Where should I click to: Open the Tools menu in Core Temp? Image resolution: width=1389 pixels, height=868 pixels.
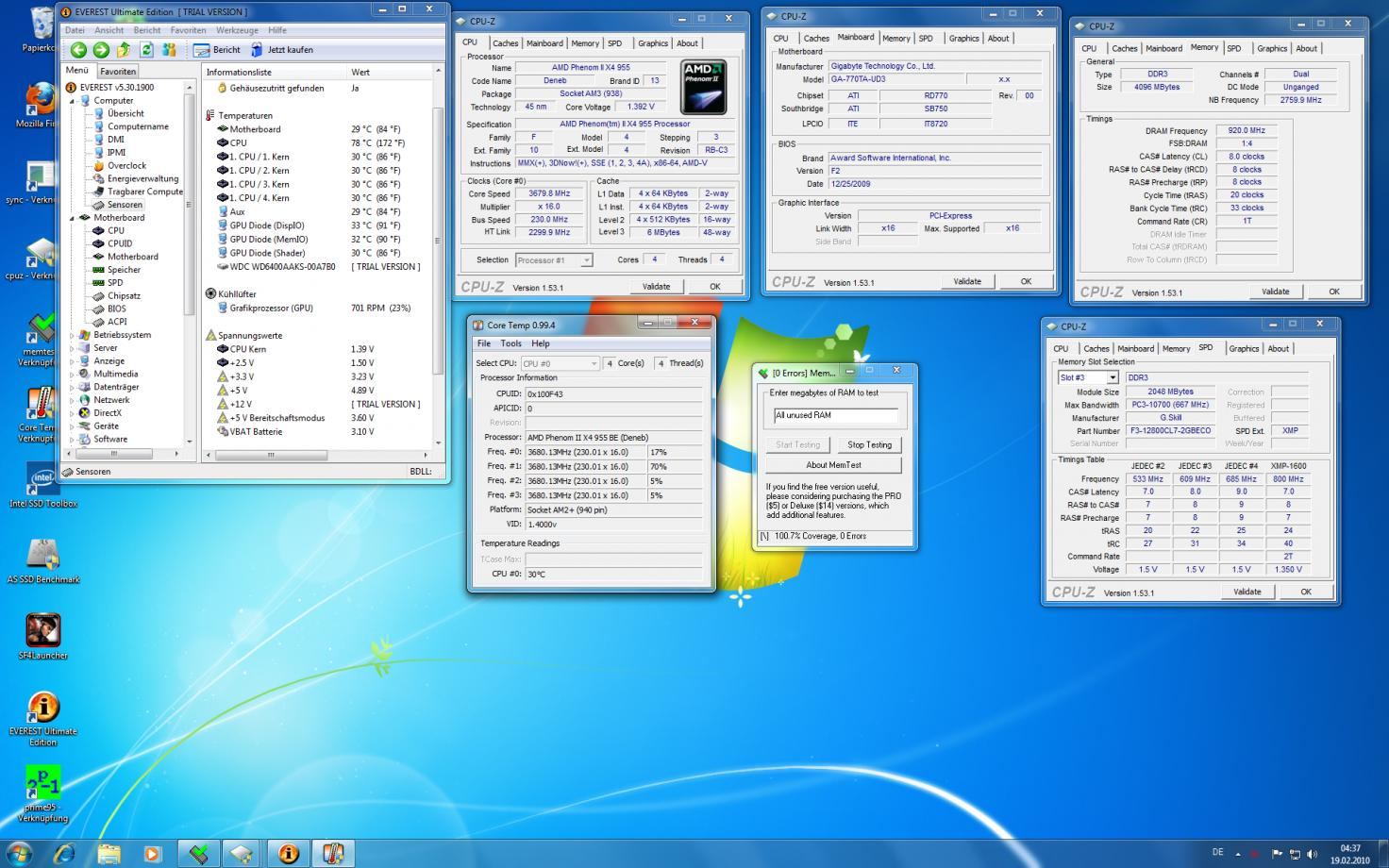[510, 343]
